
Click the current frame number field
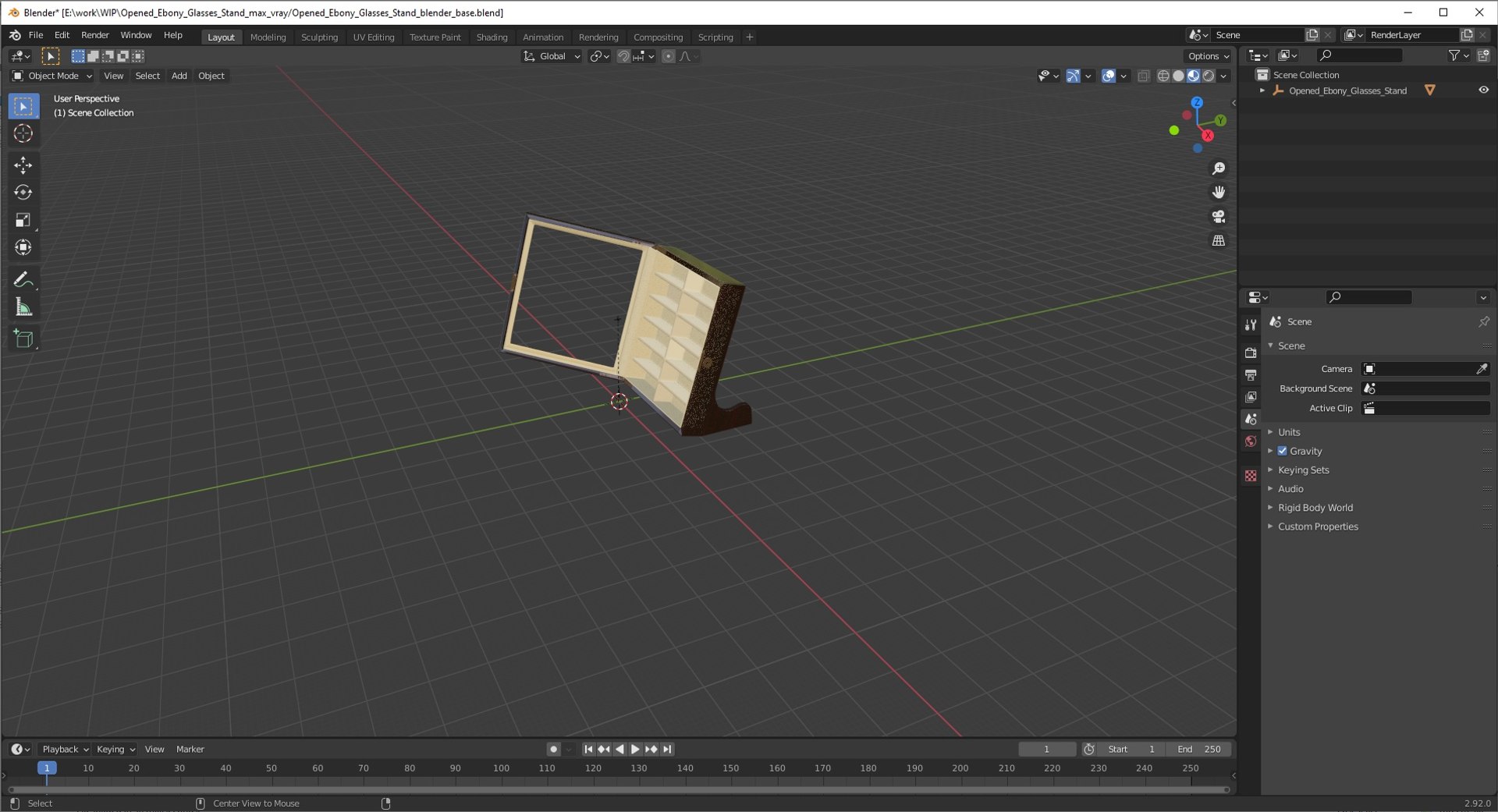(x=1047, y=749)
